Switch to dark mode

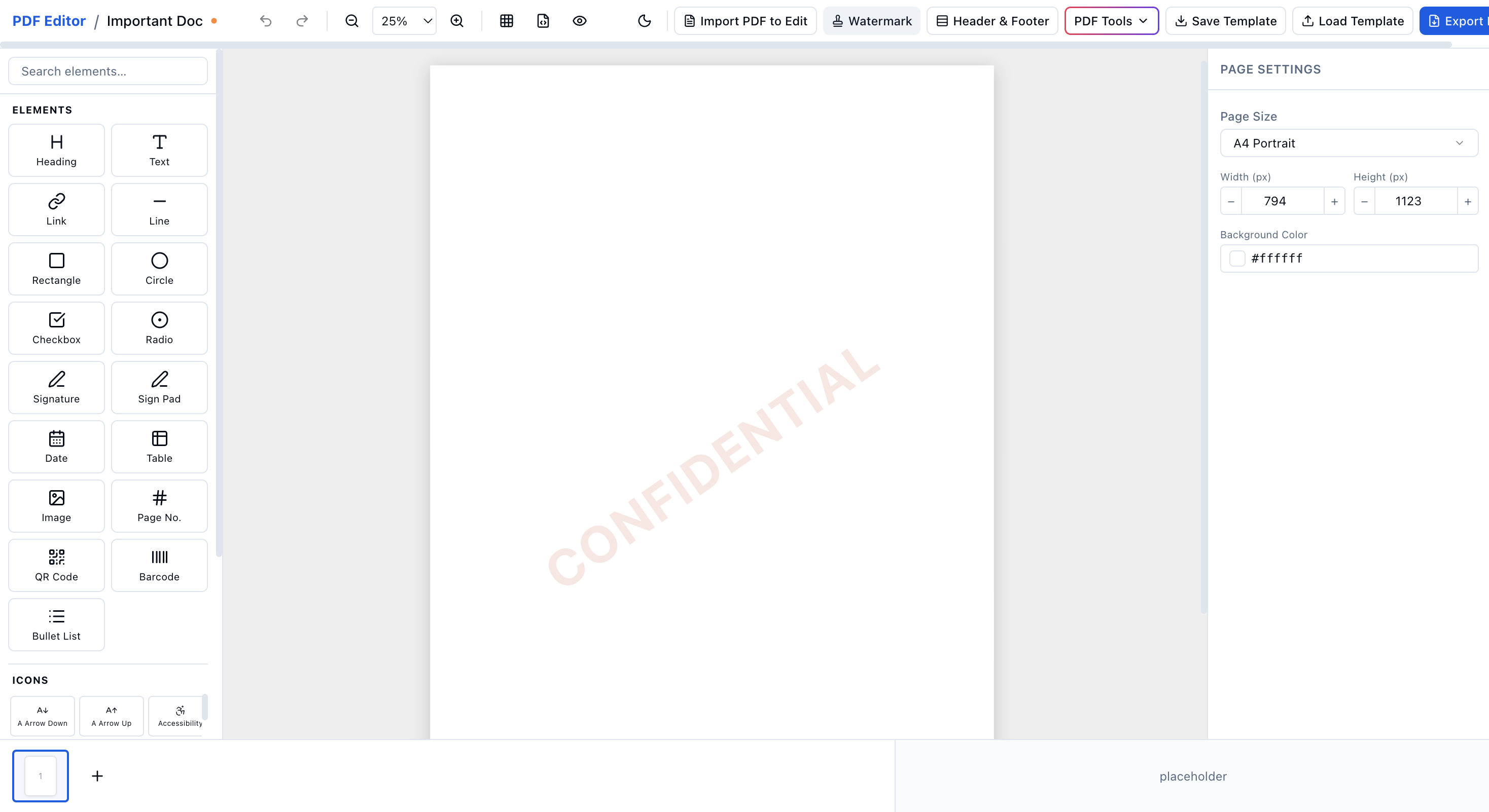click(x=644, y=21)
